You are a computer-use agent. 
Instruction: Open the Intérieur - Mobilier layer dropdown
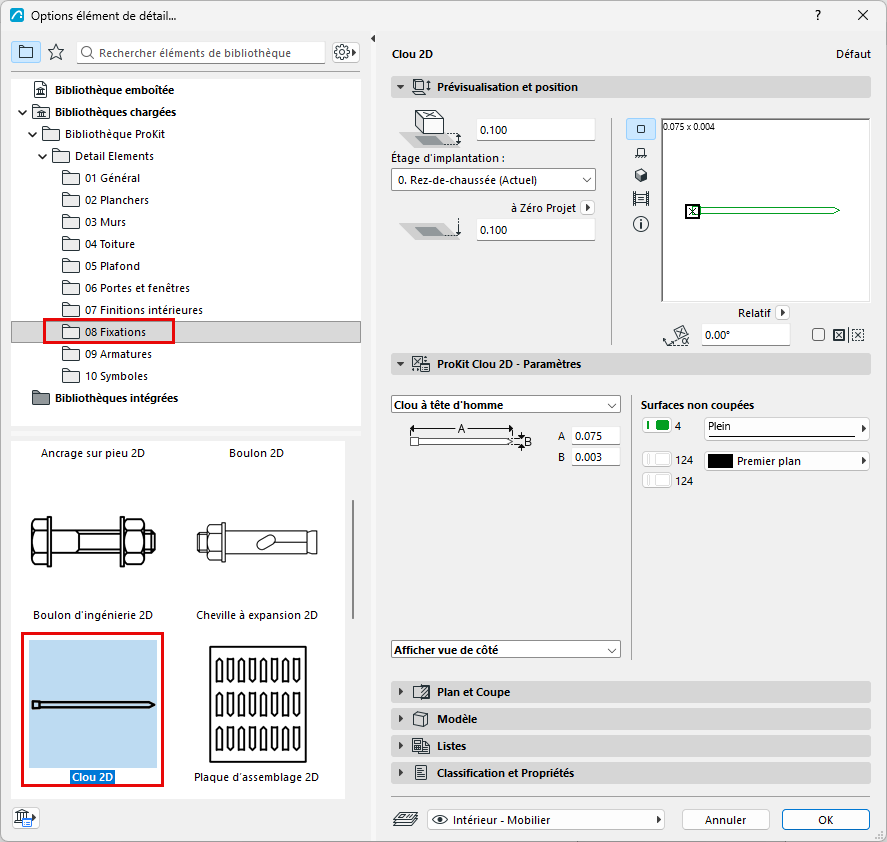tap(546, 819)
